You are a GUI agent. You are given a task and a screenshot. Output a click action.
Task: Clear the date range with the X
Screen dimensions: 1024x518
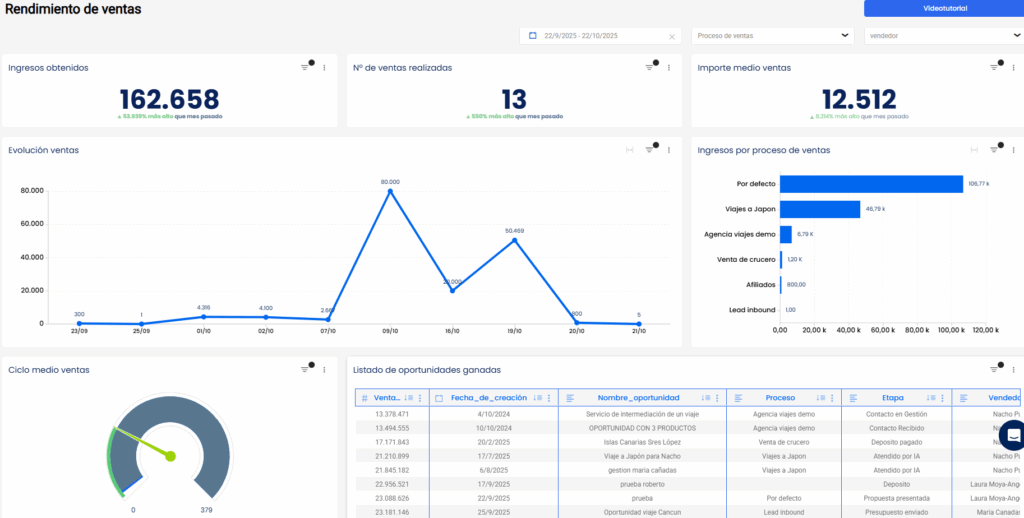pyautogui.click(x=672, y=36)
